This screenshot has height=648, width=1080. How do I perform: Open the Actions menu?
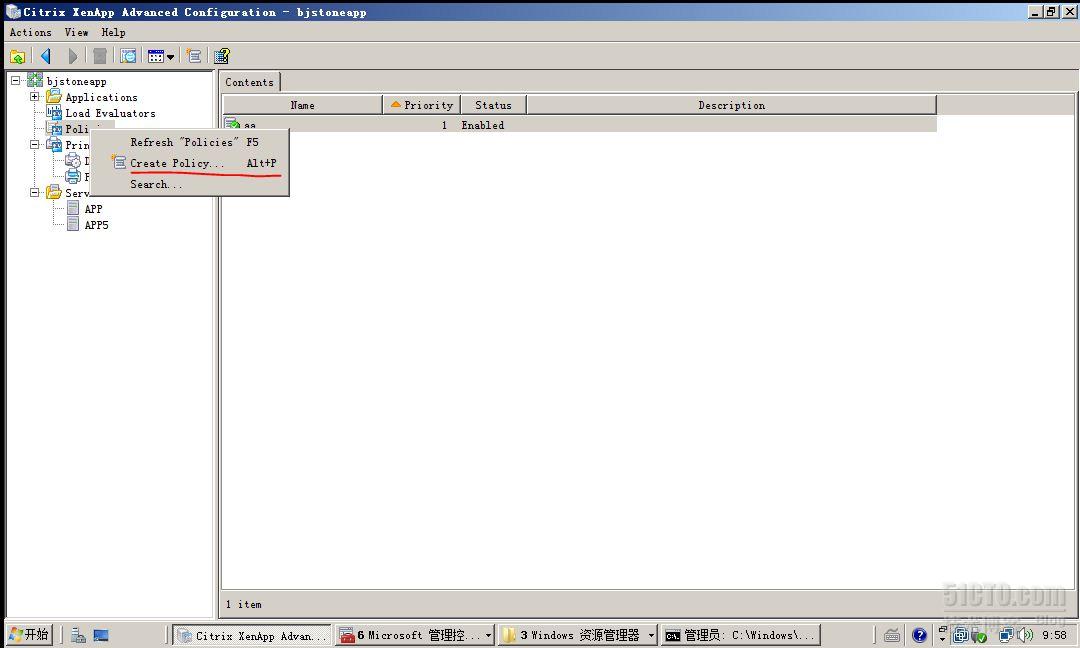coord(30,32)
